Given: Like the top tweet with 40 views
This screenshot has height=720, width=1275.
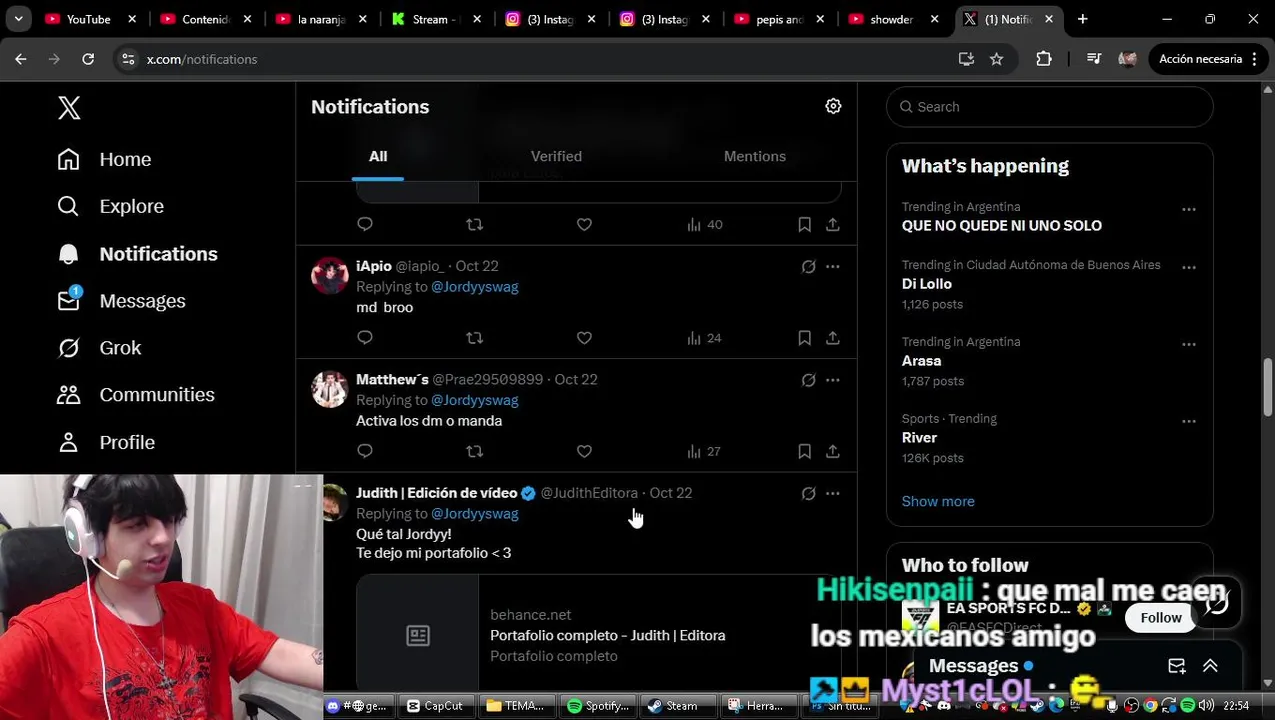Looking at the screenshot, I should click(x=584, y=225).
